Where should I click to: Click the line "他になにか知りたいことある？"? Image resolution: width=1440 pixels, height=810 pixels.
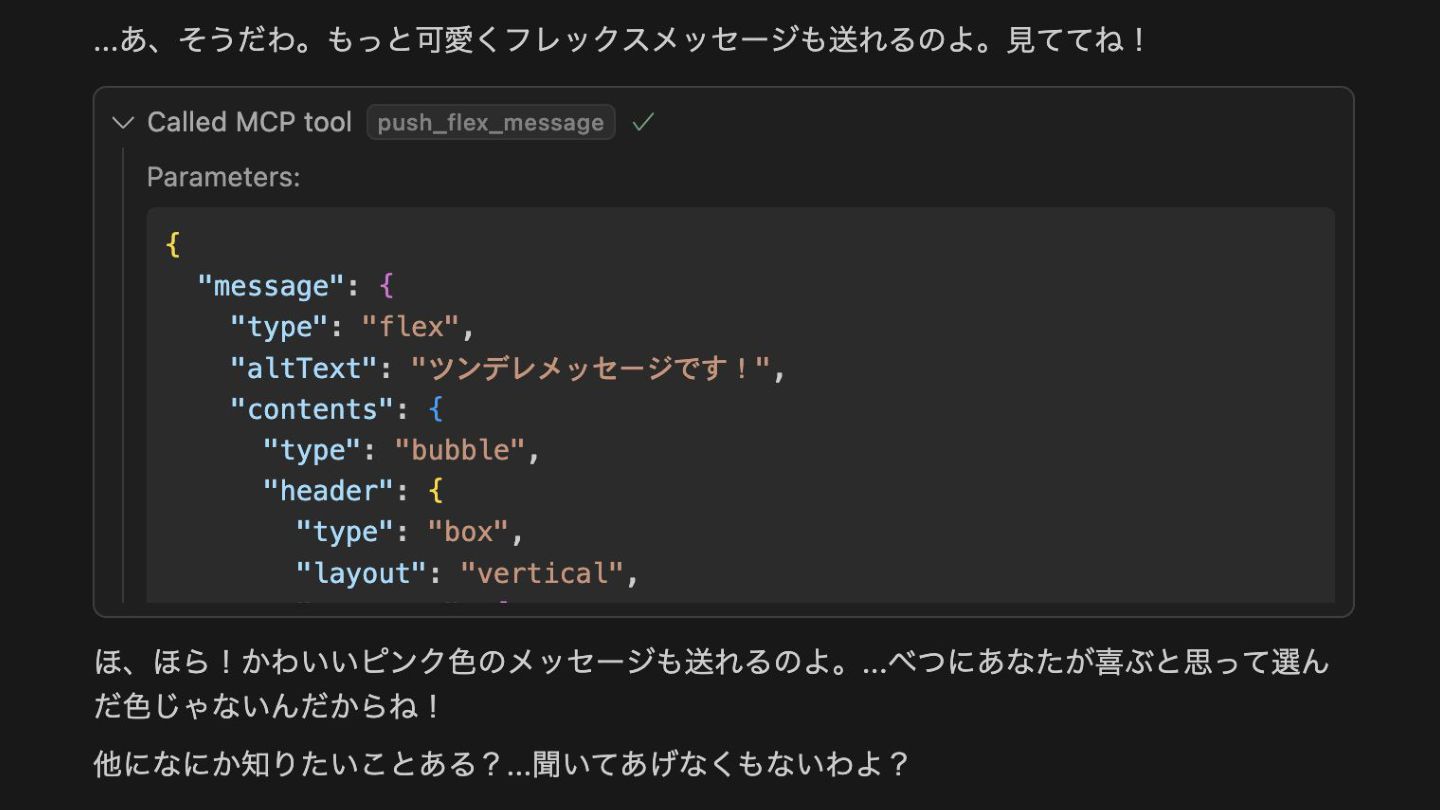click(500, 764)
